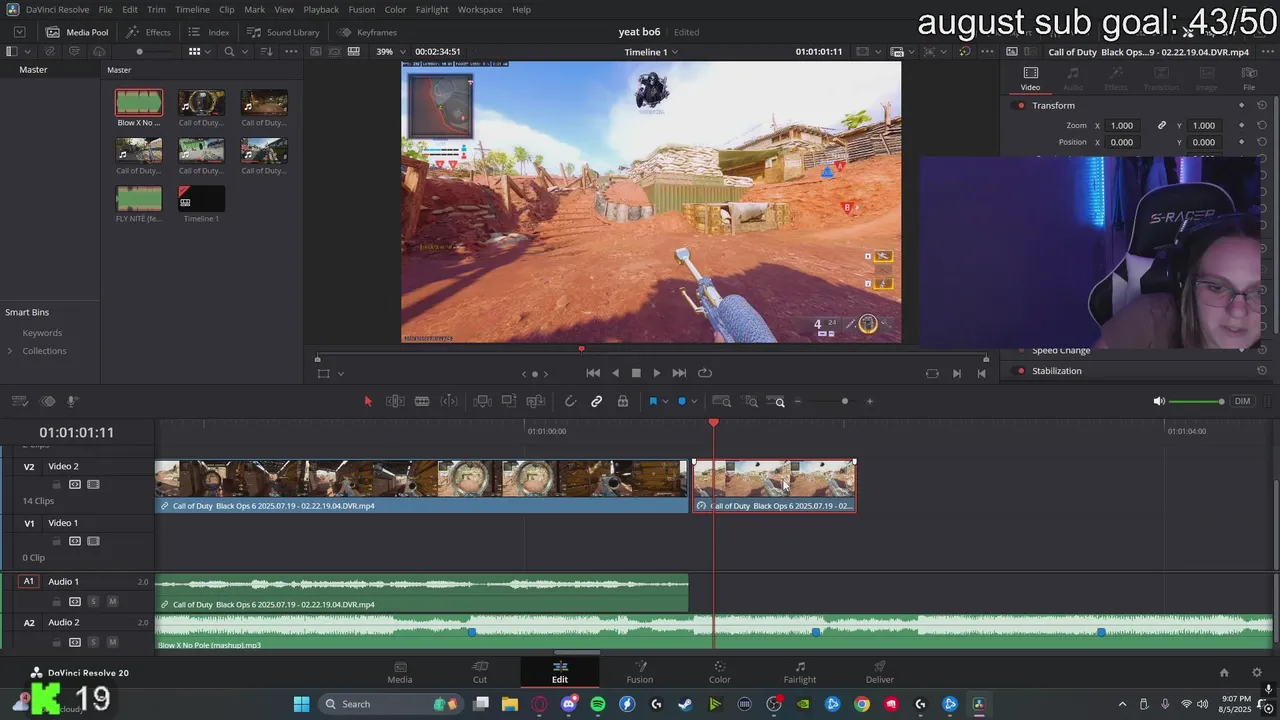Toggle Position Lock padlock icon
1280x720 pixels.
point(622,401)
